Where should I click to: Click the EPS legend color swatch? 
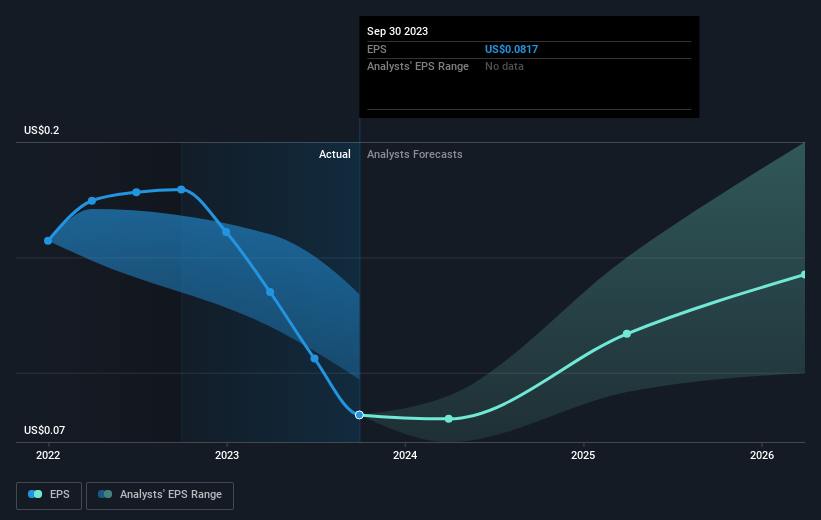pyautogui.click(x=35, y=494)
